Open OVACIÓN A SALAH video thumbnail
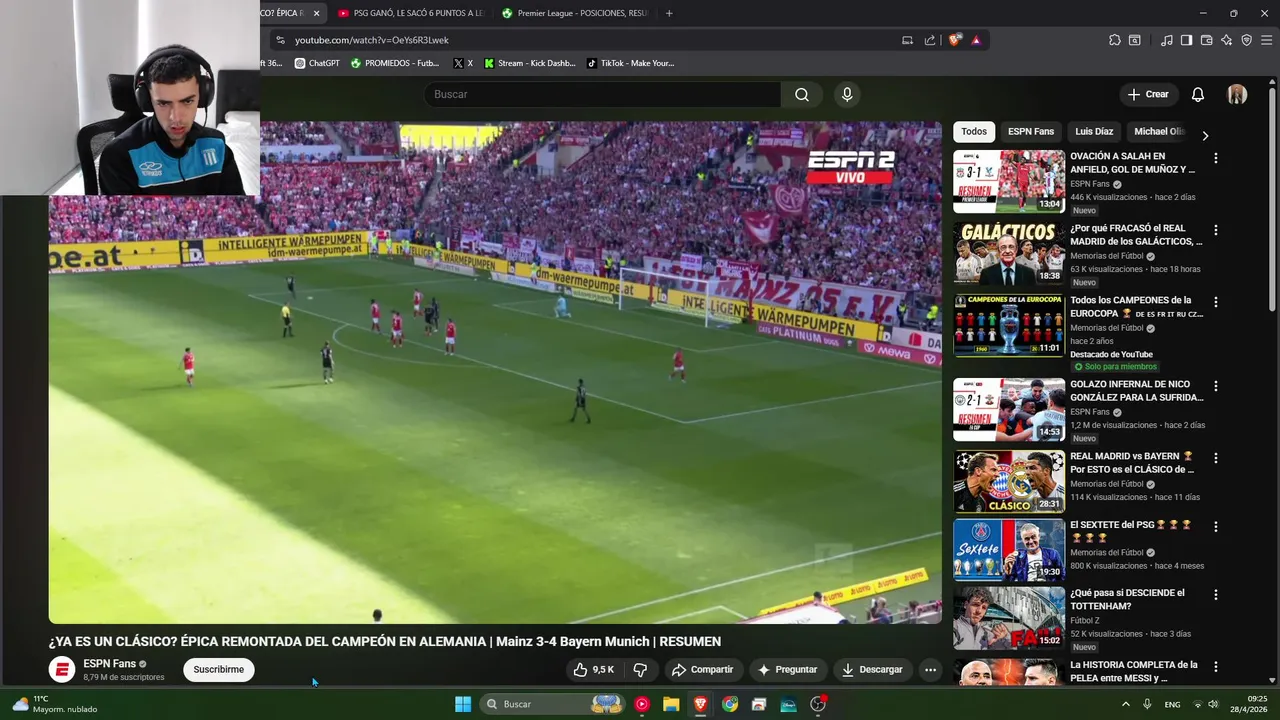The width and height of the screenshot is (1280, 720). 1009,181
